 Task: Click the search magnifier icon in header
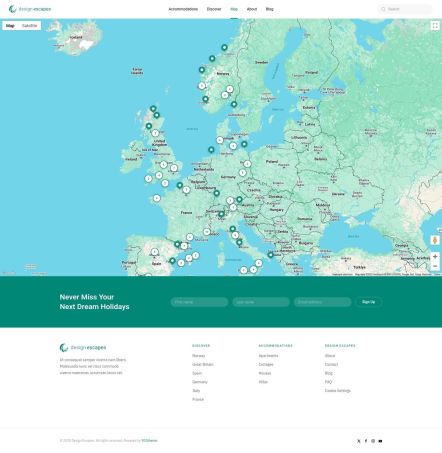click(x=383, y=9)
